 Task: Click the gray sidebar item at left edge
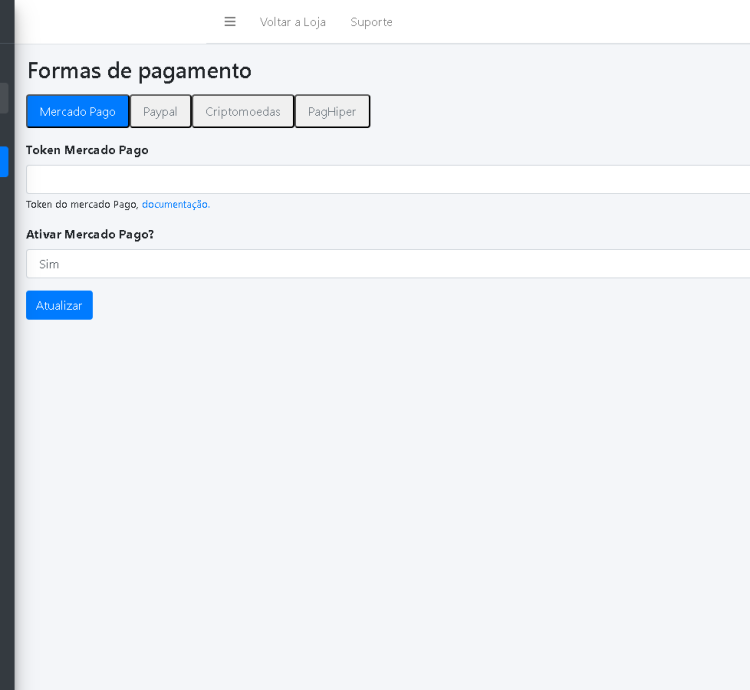coord(4,98)
